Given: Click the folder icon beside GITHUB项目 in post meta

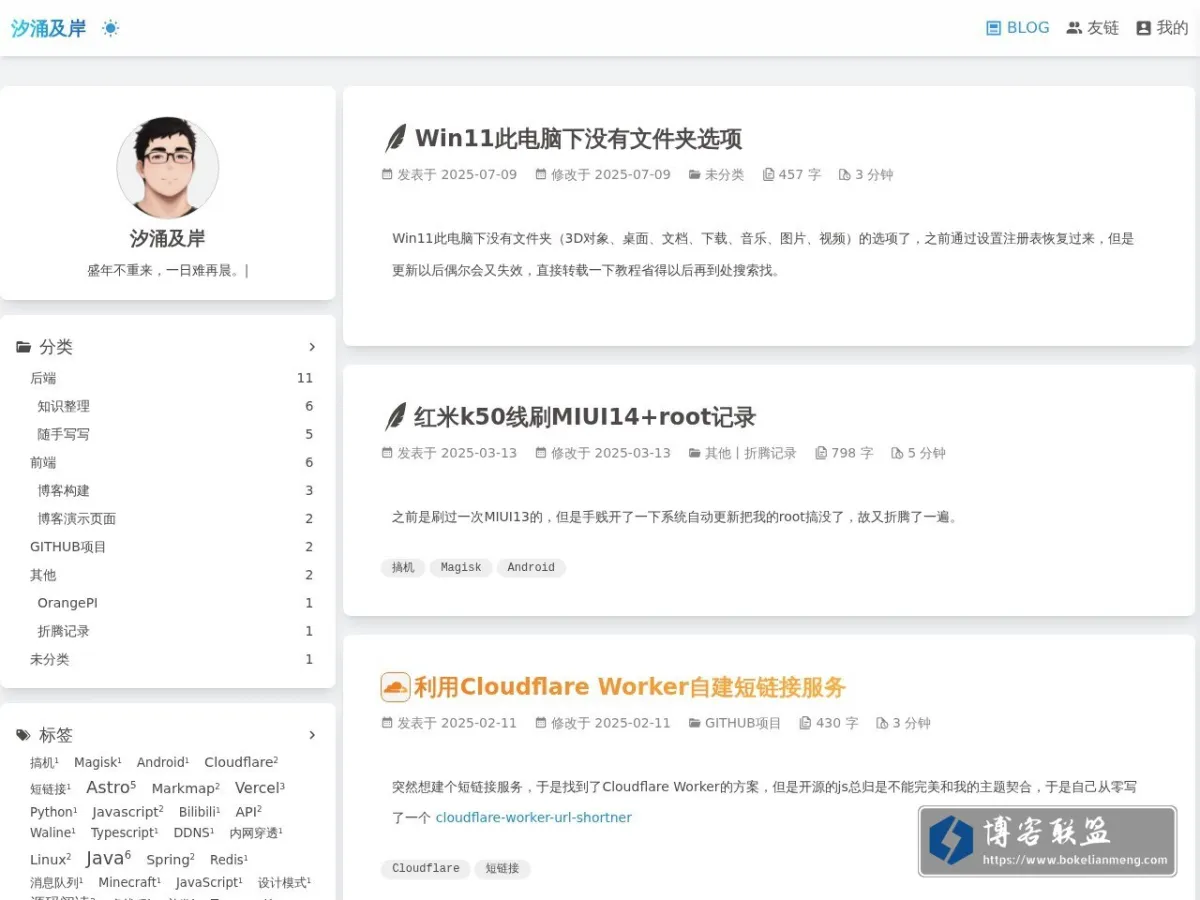Looking at the screenshot, I should (694, 723).
